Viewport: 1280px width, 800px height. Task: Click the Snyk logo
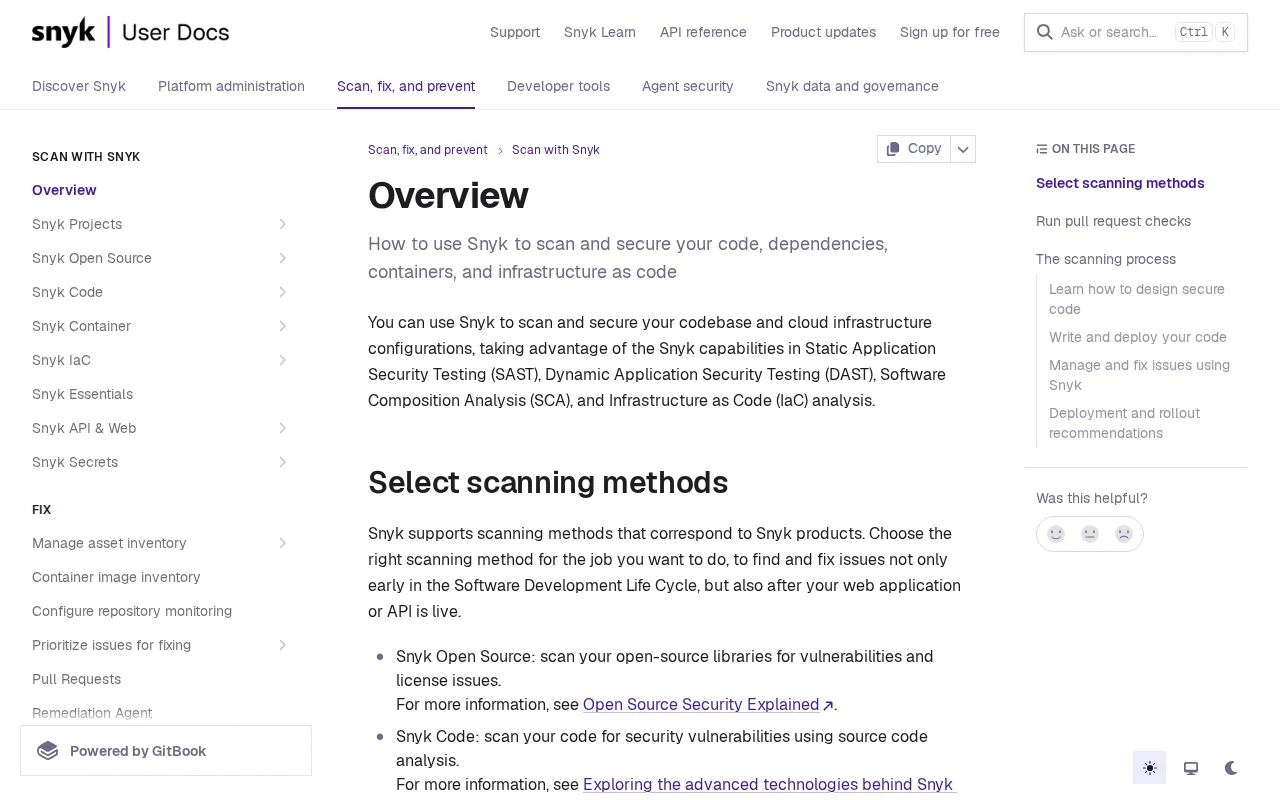(x=64, y=32)
